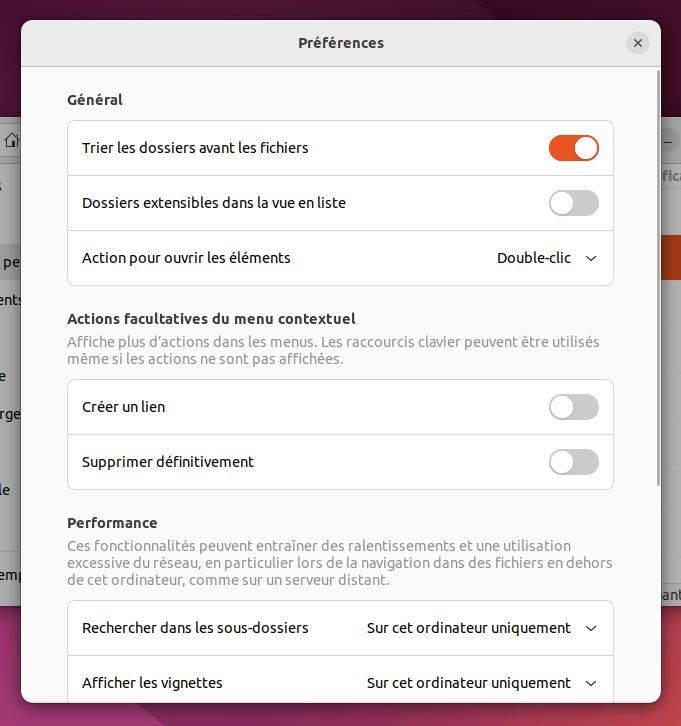681x726 pixels.
Task: Click the Créer un lien row label
Action: pyautogui.click(x=123, y=407)
